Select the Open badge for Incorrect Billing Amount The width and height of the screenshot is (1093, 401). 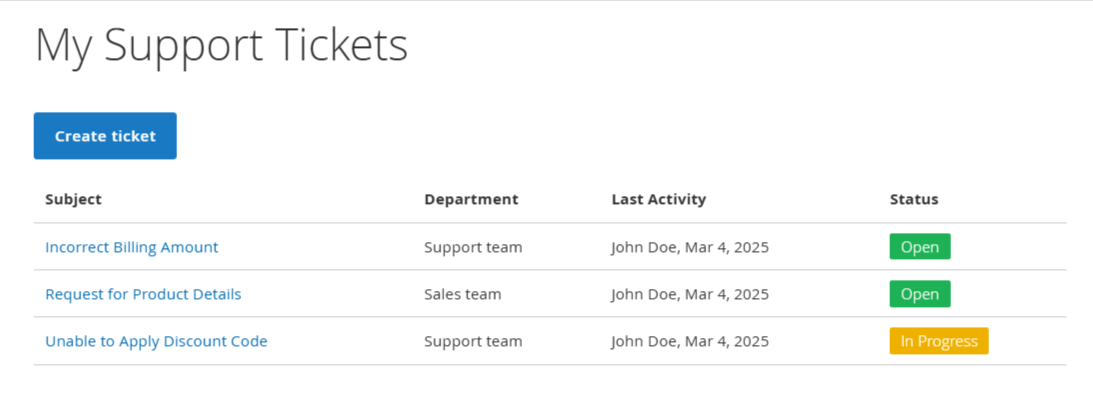[919, 247]
